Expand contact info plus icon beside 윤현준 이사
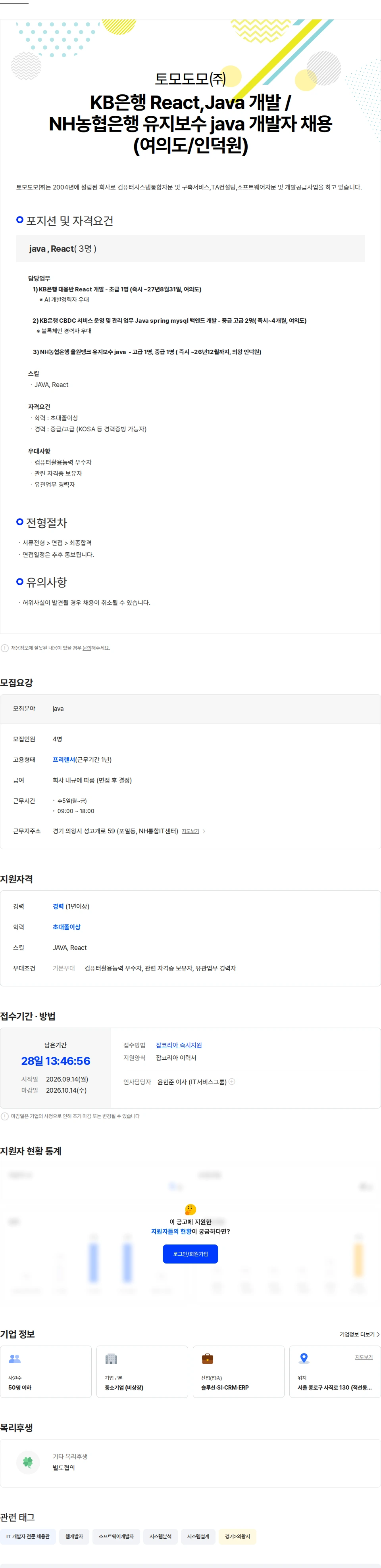The height and width of the screenshot is (1568, 381). (232, 1082)
